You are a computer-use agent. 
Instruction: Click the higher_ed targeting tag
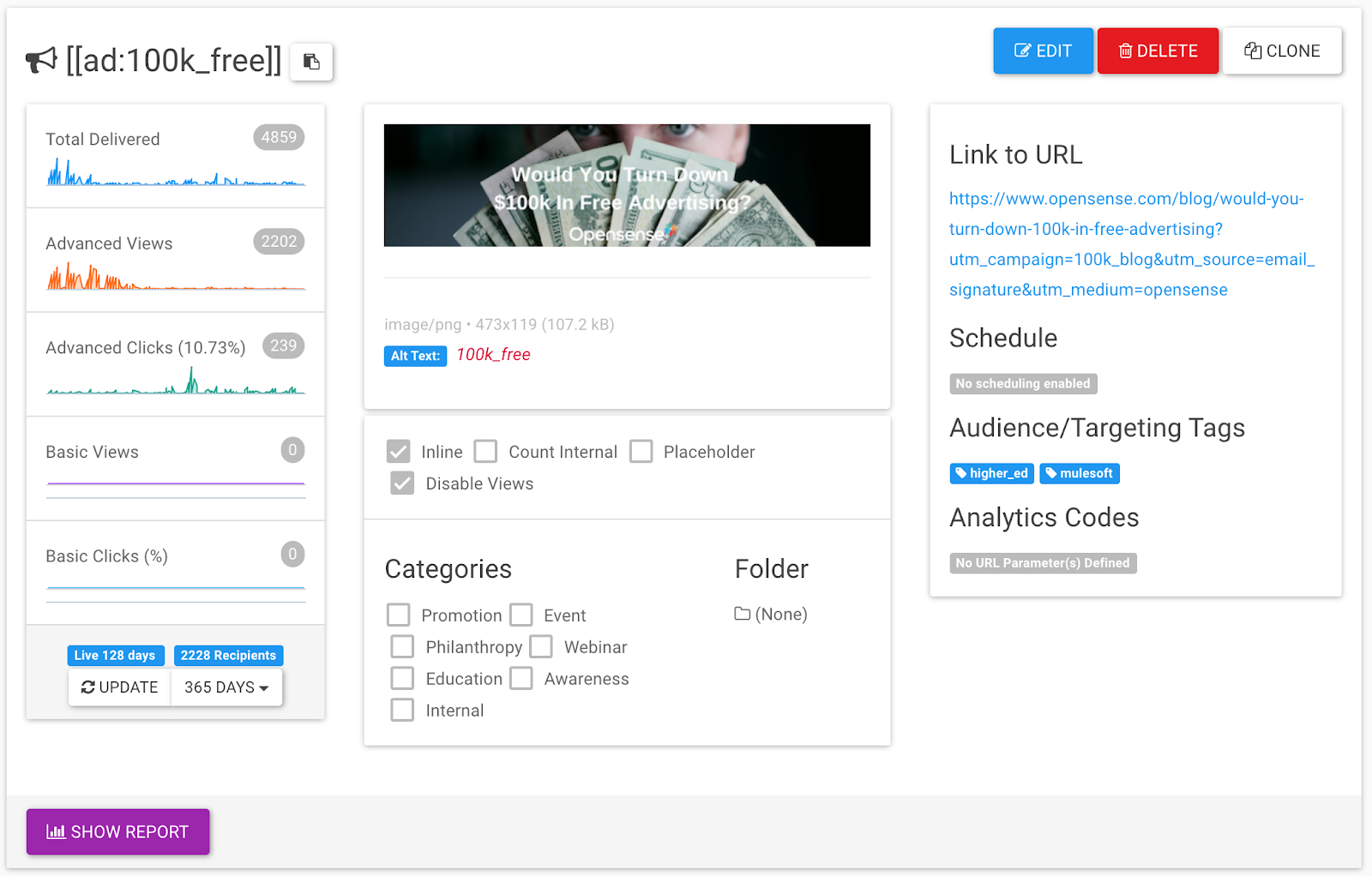click(991, 473)
